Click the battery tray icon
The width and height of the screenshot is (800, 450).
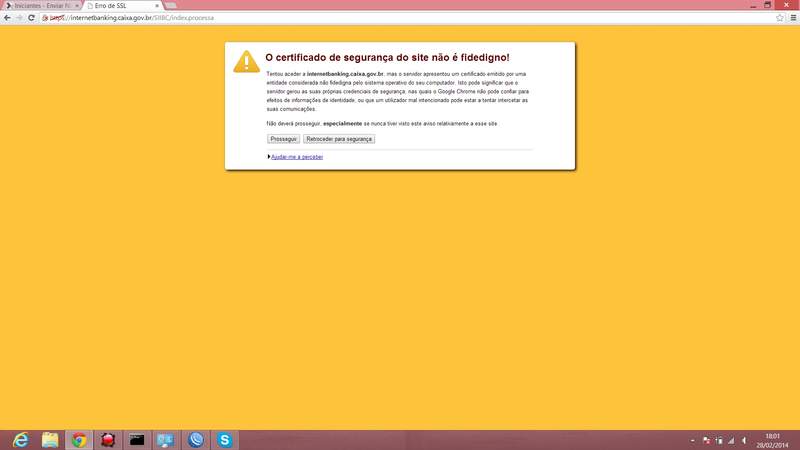(x=719, y=440)
